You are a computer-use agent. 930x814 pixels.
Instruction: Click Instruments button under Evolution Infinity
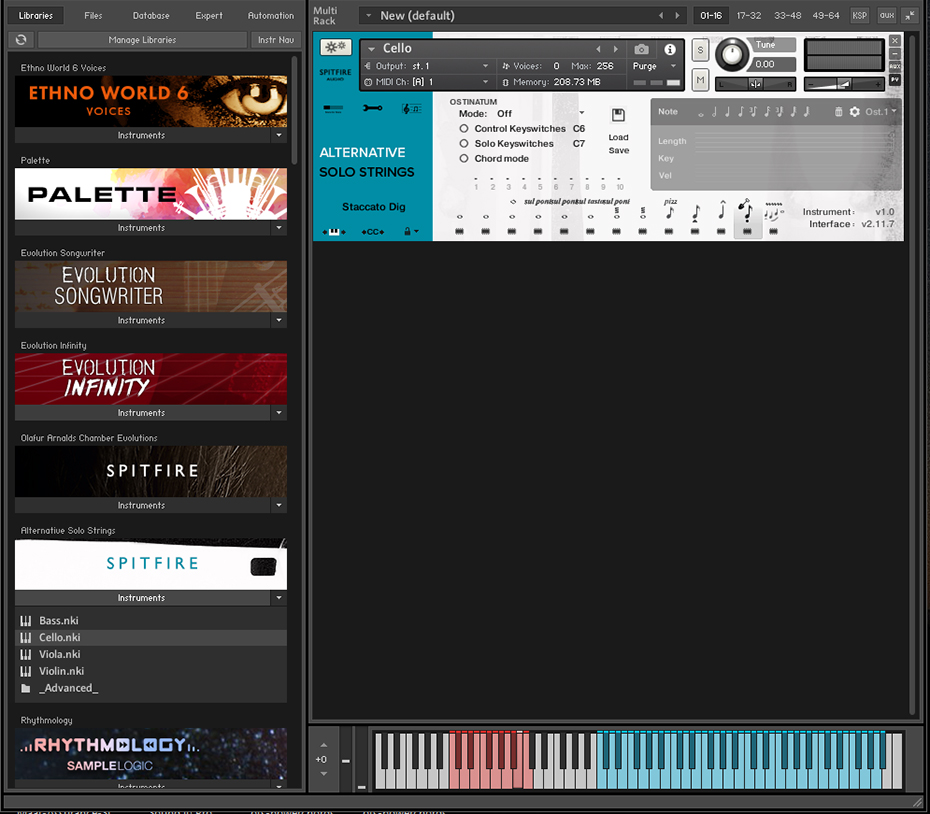point(142,413)
